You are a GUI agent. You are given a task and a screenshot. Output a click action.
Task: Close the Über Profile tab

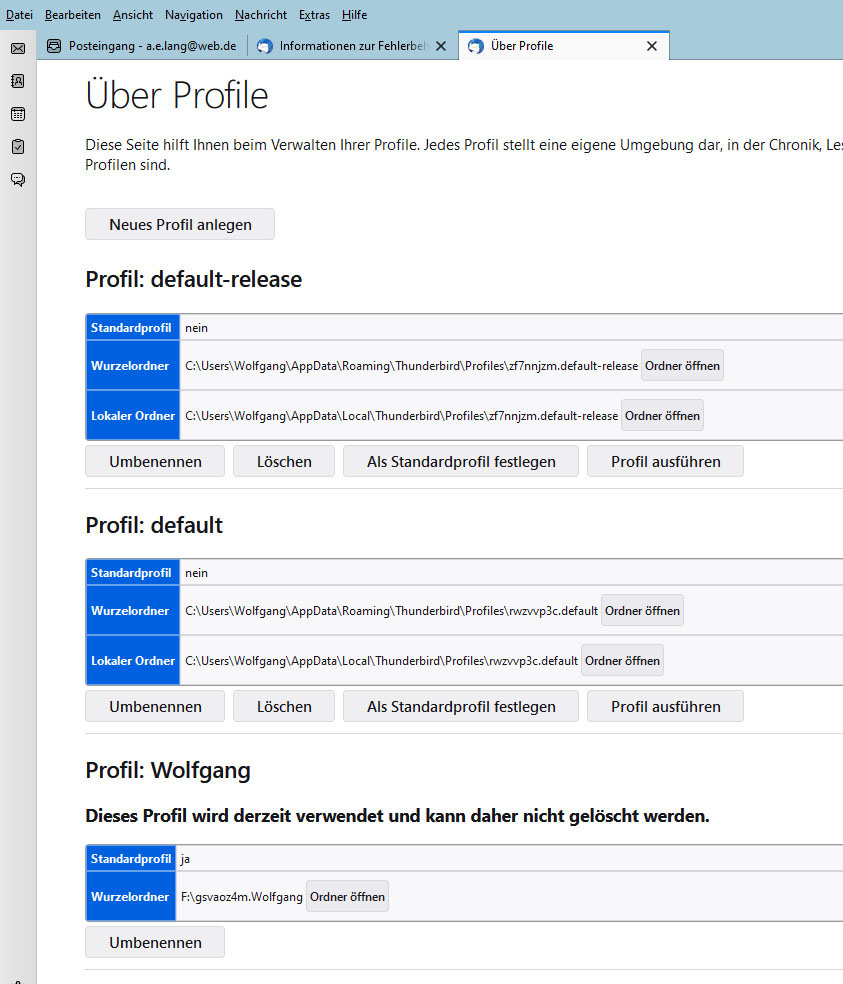point(652,46)
